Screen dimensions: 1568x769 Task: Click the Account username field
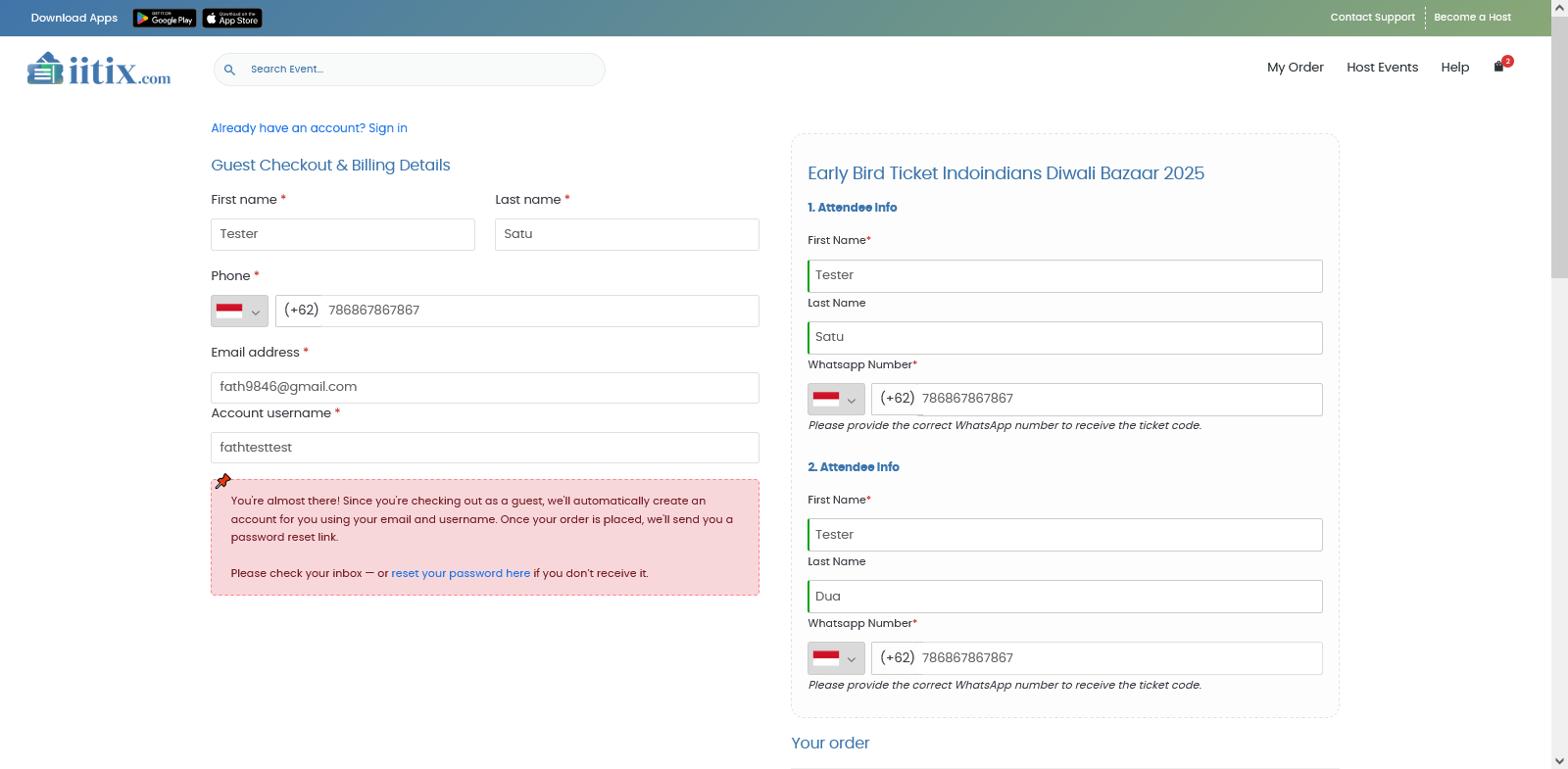tap(484, 448)
